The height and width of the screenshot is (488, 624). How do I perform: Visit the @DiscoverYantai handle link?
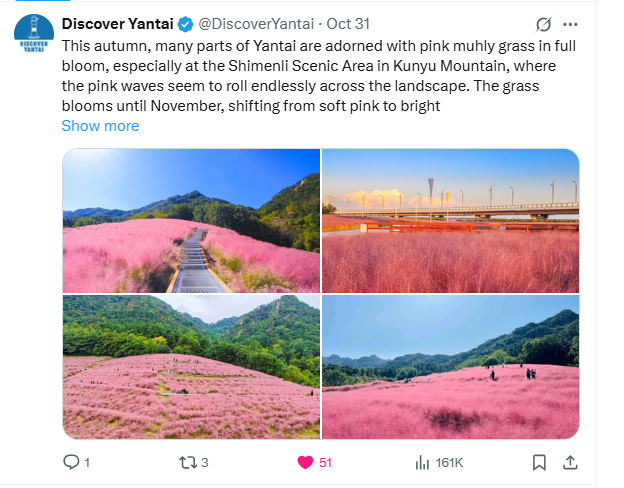click(x=256, y=24)
